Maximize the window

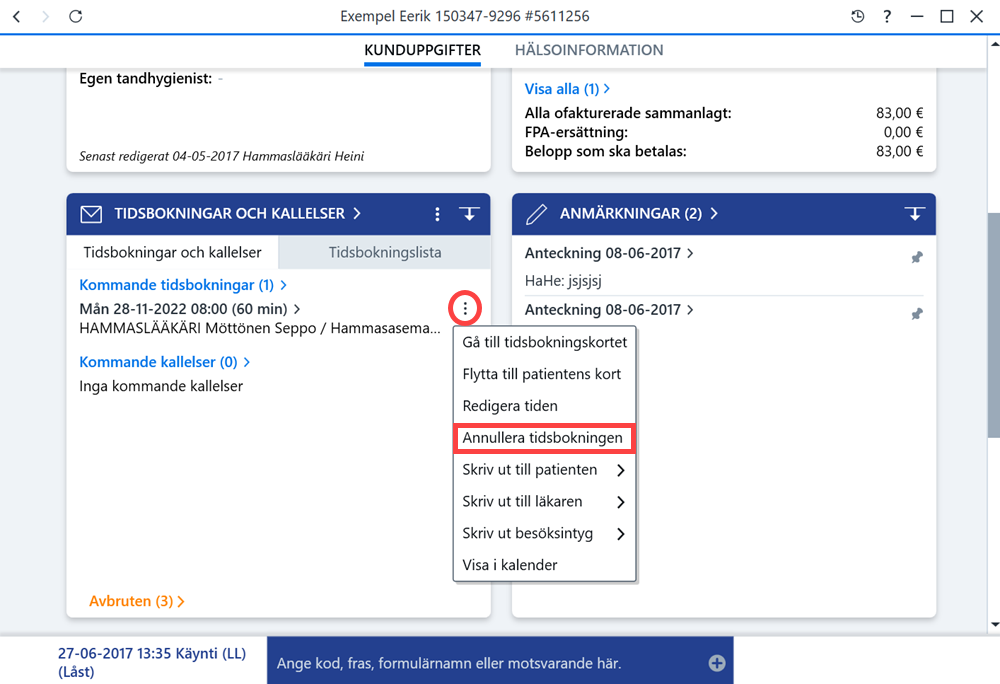947,17
